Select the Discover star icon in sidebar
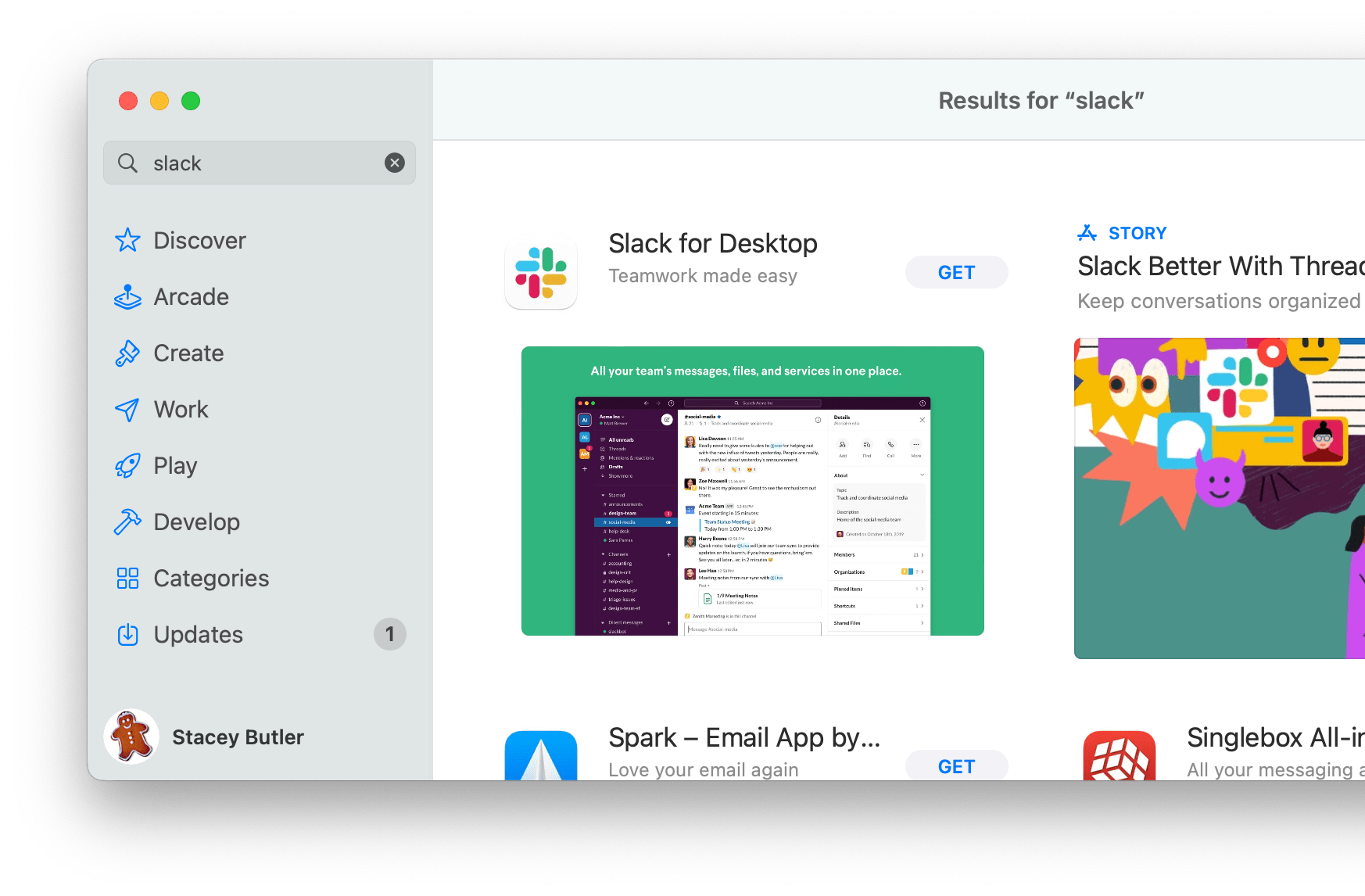 click(x=127, y=240)
